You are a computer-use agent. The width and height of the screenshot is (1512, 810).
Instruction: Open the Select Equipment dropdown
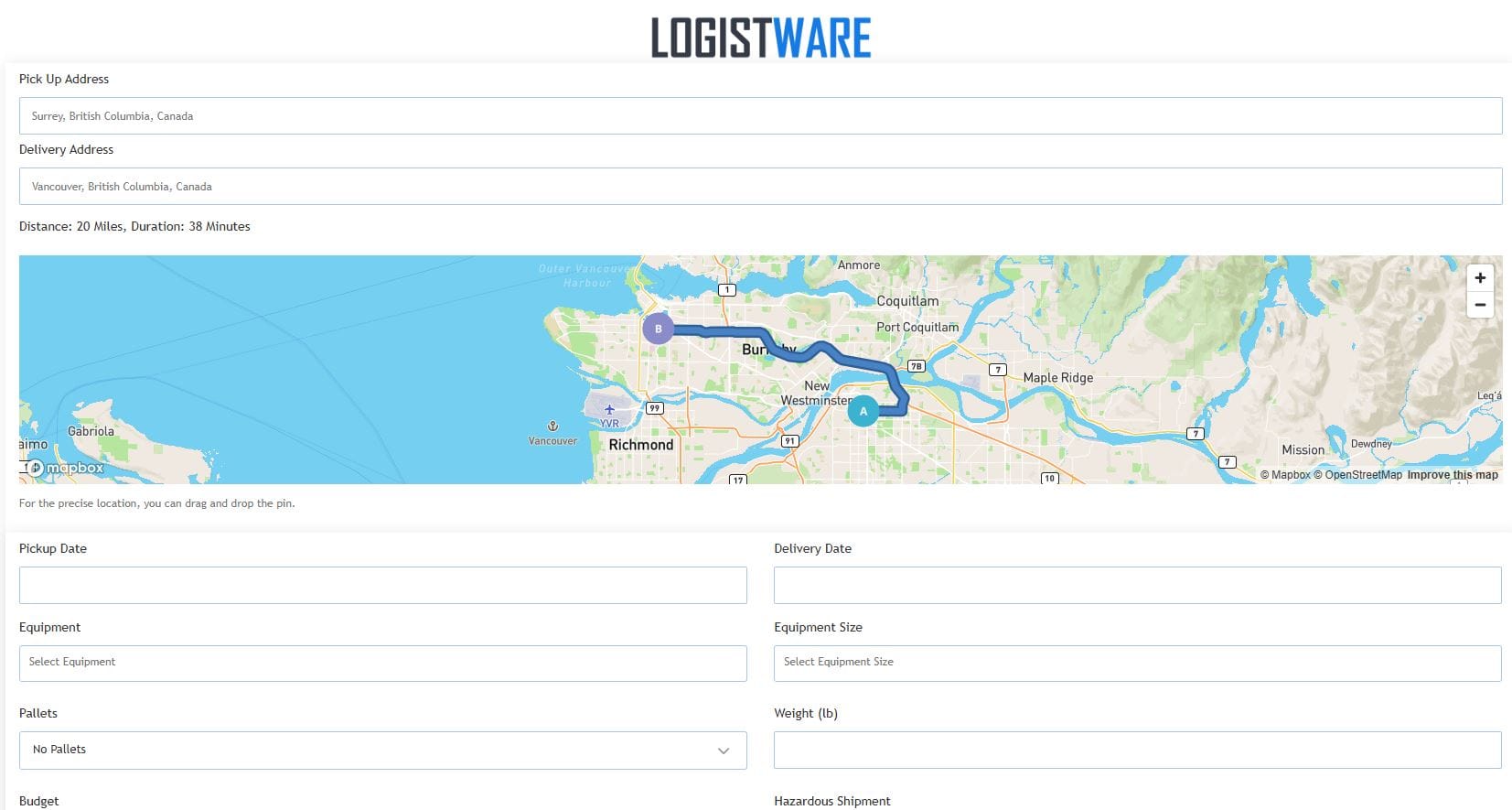tap(382, 663)
